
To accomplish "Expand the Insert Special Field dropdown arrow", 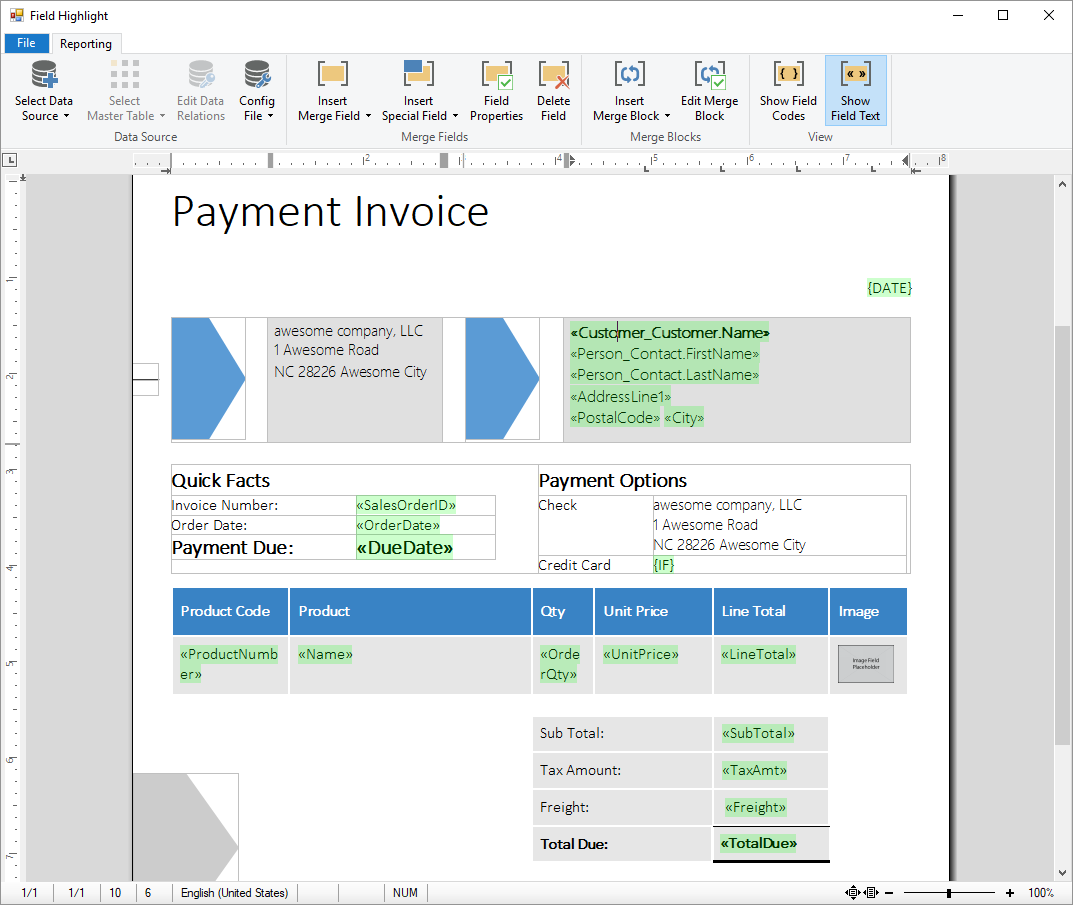I will (x=456, y=116).
